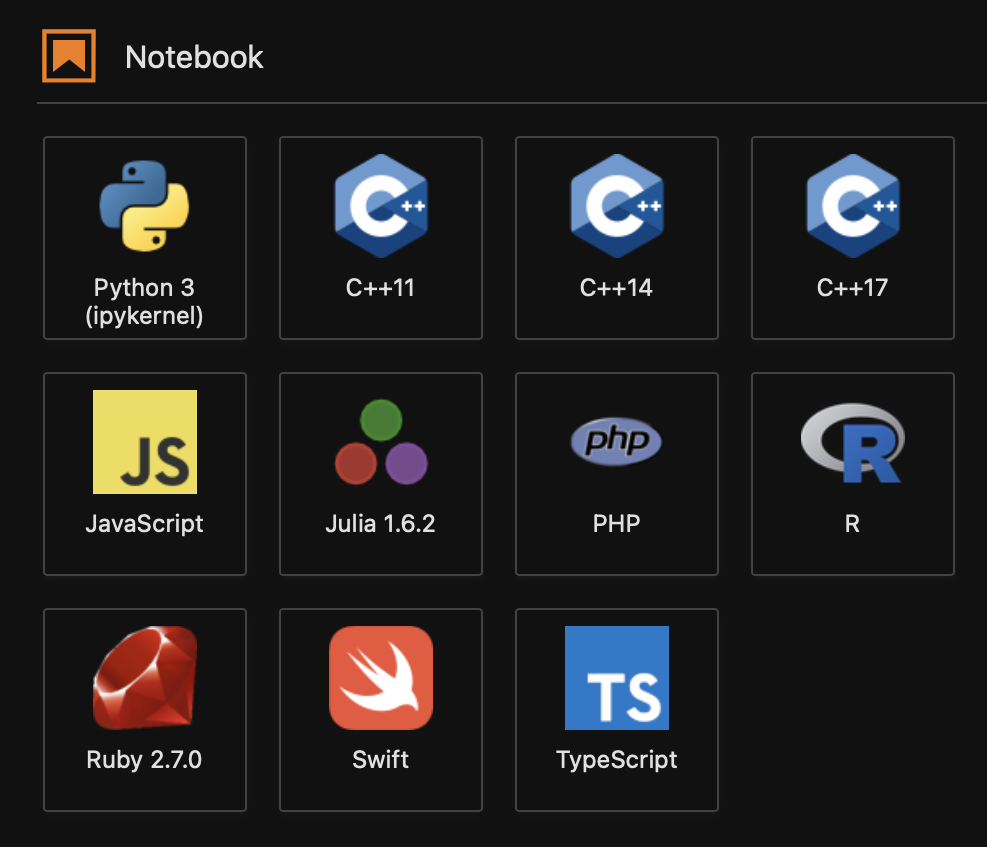Screen dimensions: 987x847
Task: Create a new R notebook
Action: tap(853, 474)
